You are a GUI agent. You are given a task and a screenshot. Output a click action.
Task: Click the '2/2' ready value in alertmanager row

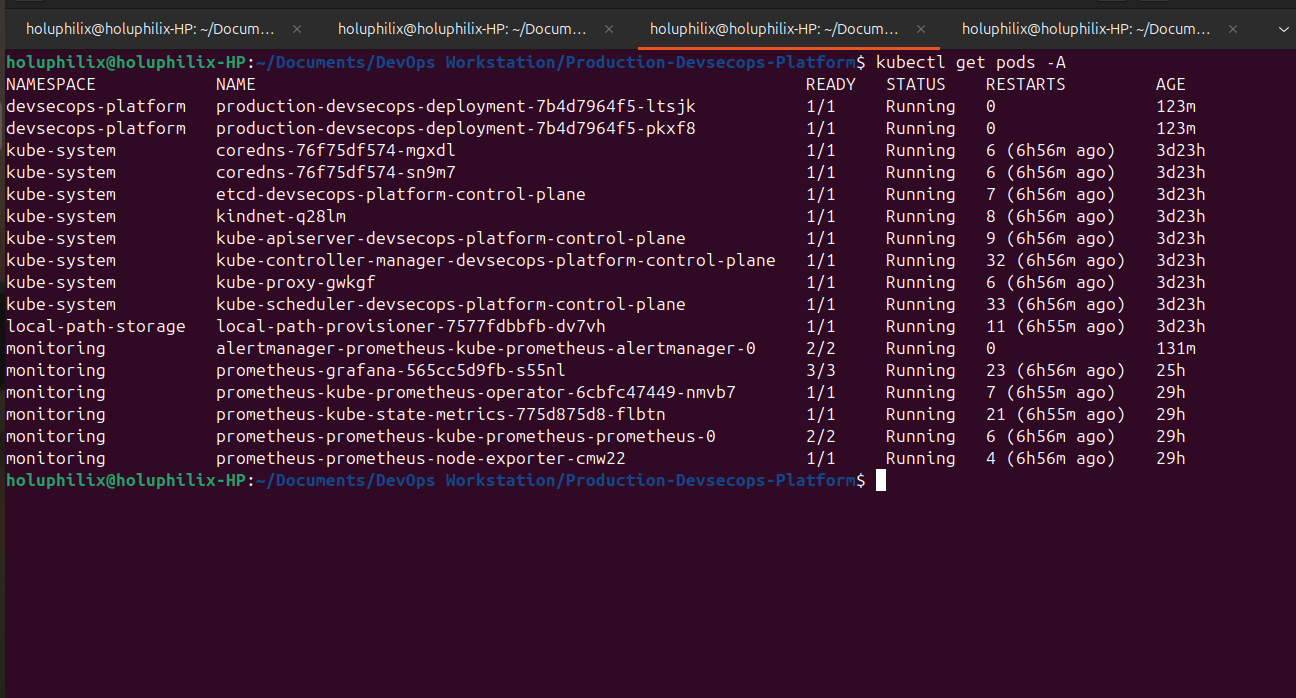pyautogui.click(x=821, y=348)
